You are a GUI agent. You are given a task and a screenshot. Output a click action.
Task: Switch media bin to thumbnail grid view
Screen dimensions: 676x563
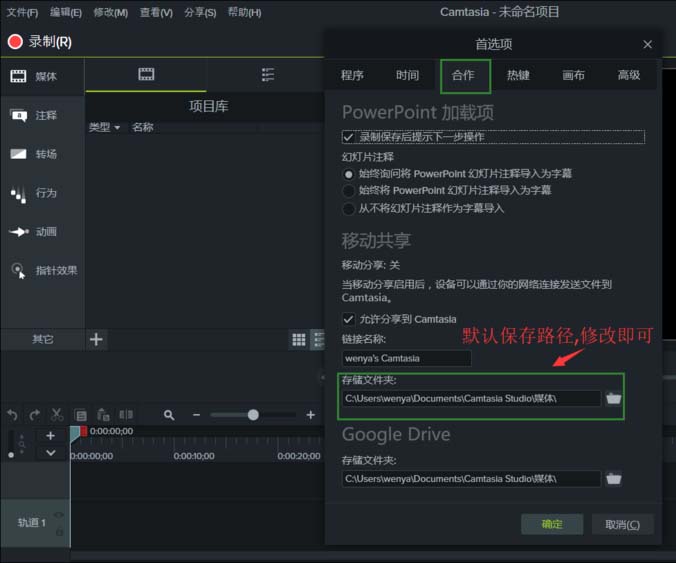point(299,339)
